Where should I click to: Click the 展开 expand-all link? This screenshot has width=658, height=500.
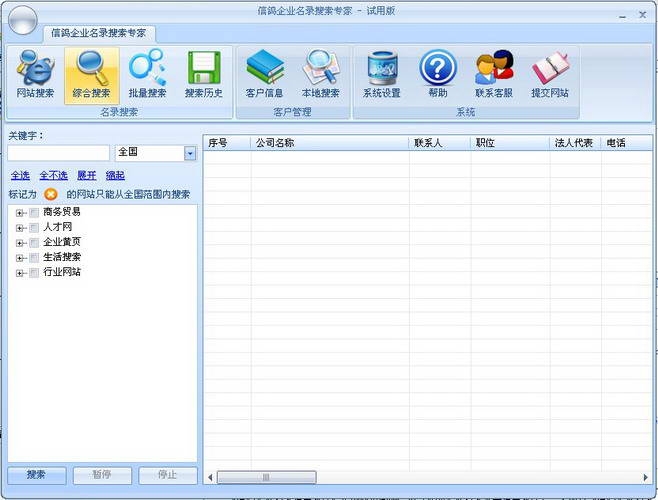coord(86,175)
